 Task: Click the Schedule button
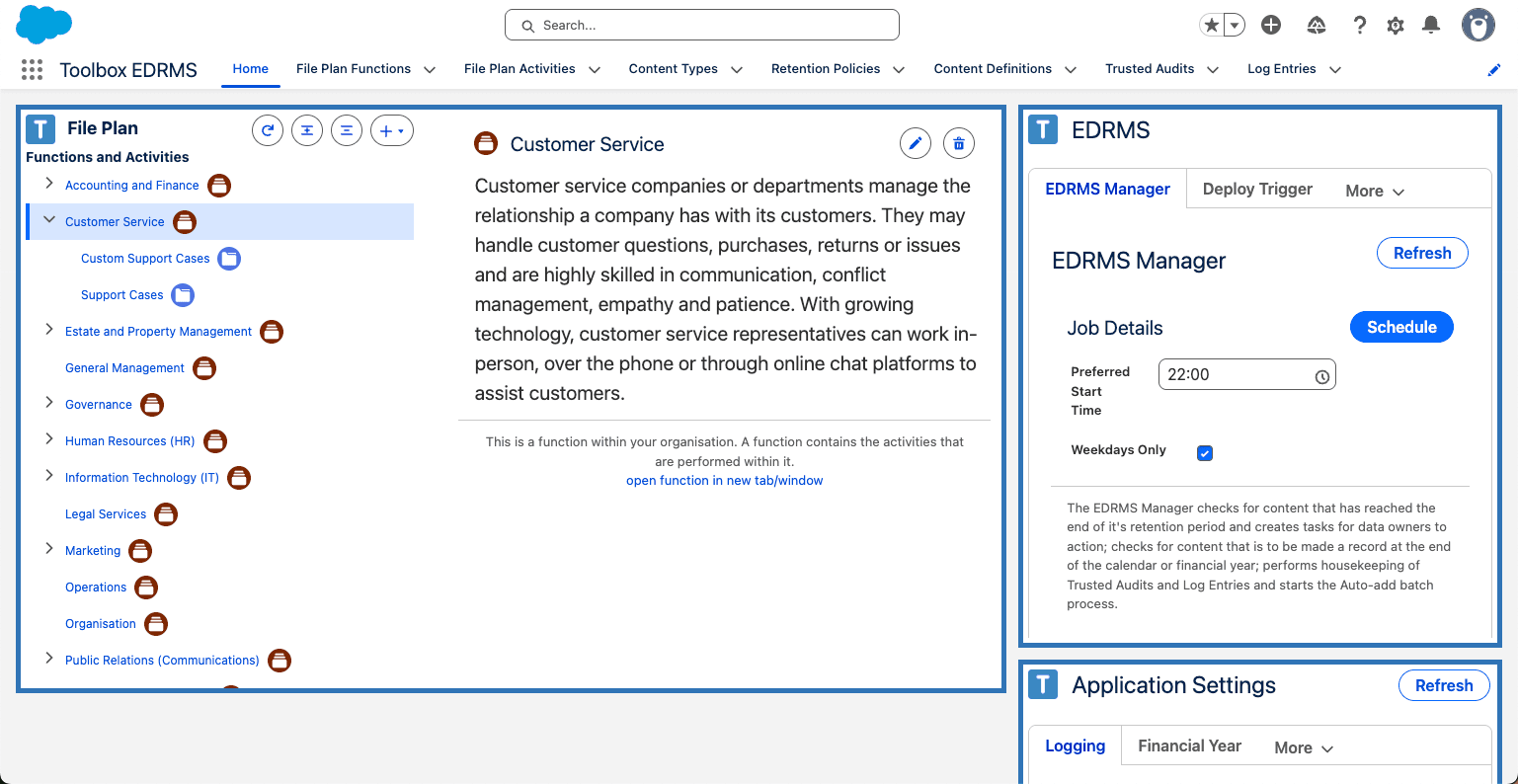tap(1401, 327)
